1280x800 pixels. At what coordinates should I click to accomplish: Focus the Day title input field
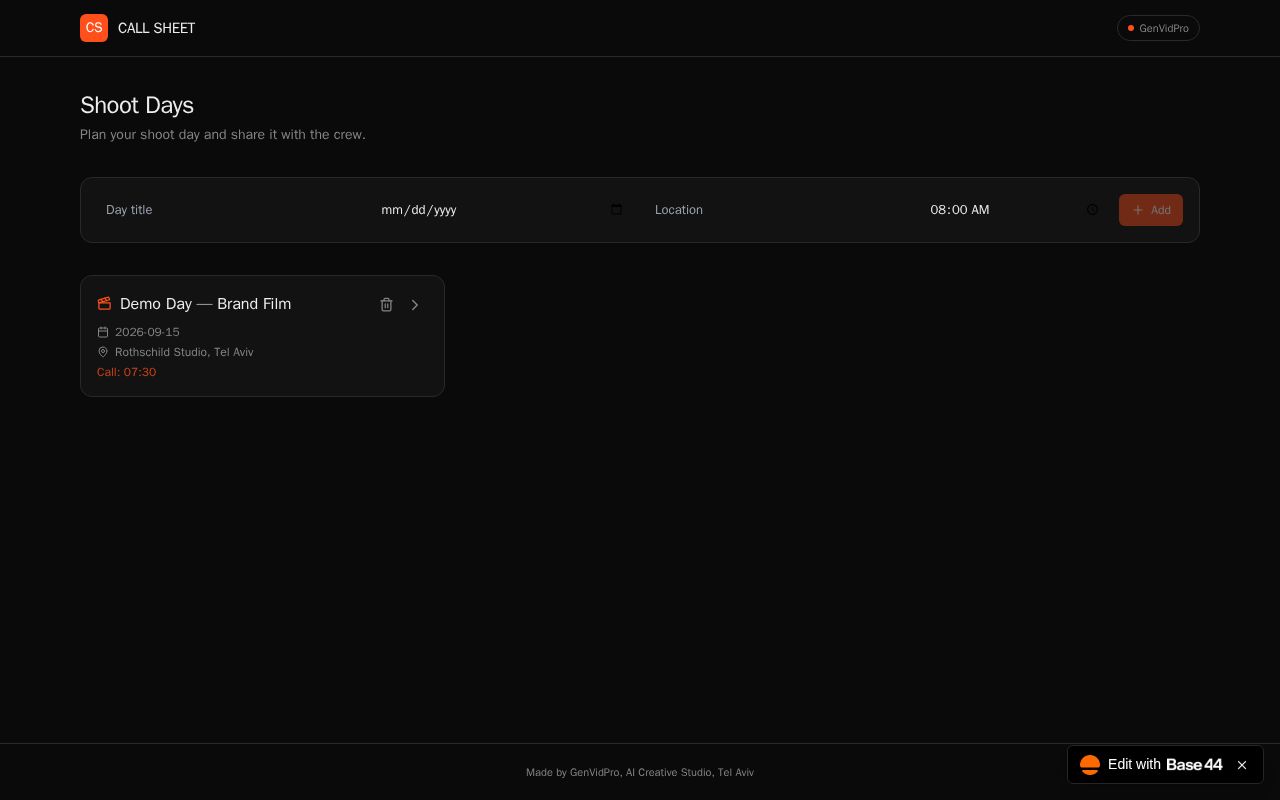click(230, 210)
